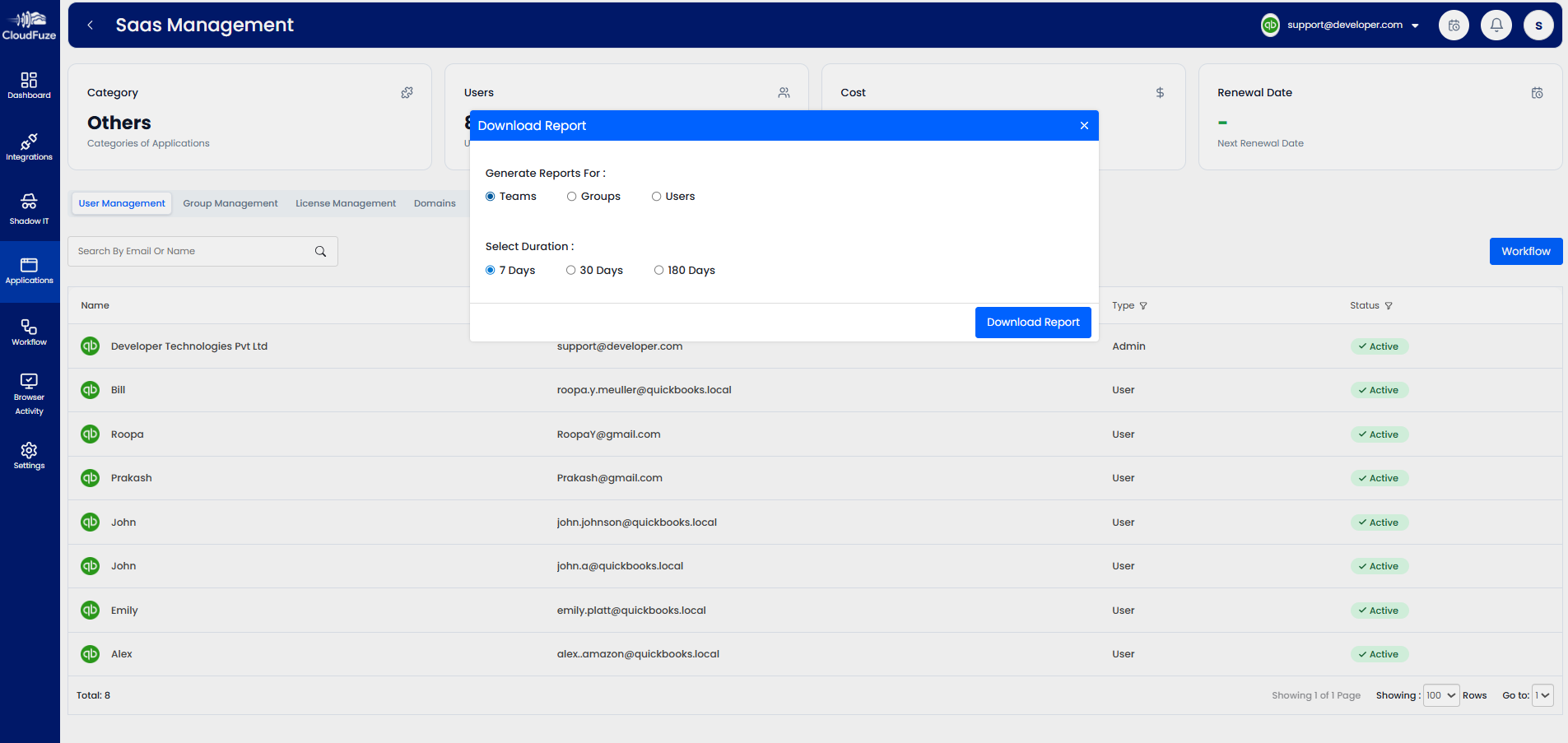Select the 180 Days duration option

coord(658,270)
